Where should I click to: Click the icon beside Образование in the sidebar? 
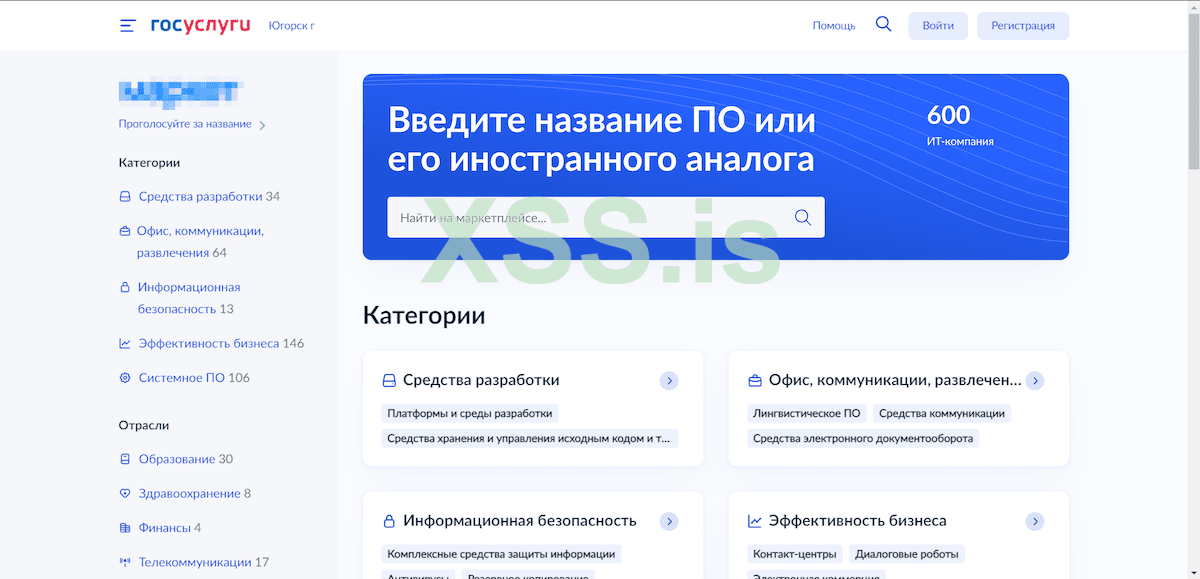point(124,458)
